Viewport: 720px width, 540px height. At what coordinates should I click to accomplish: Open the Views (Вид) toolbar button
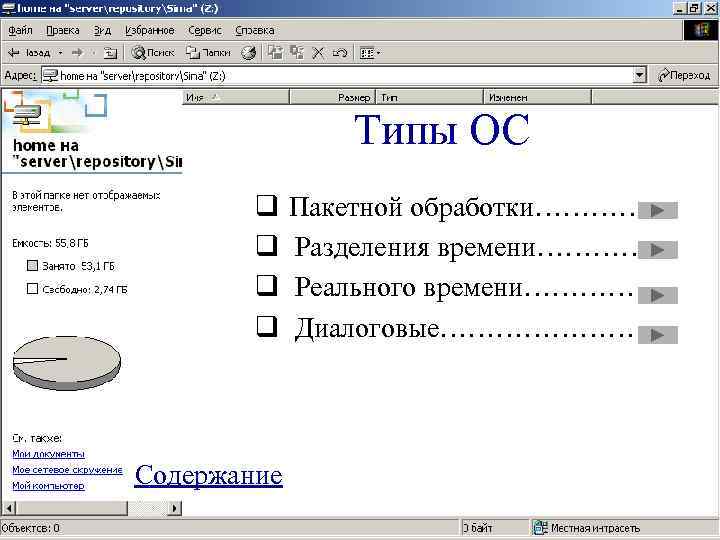(367, 53)
